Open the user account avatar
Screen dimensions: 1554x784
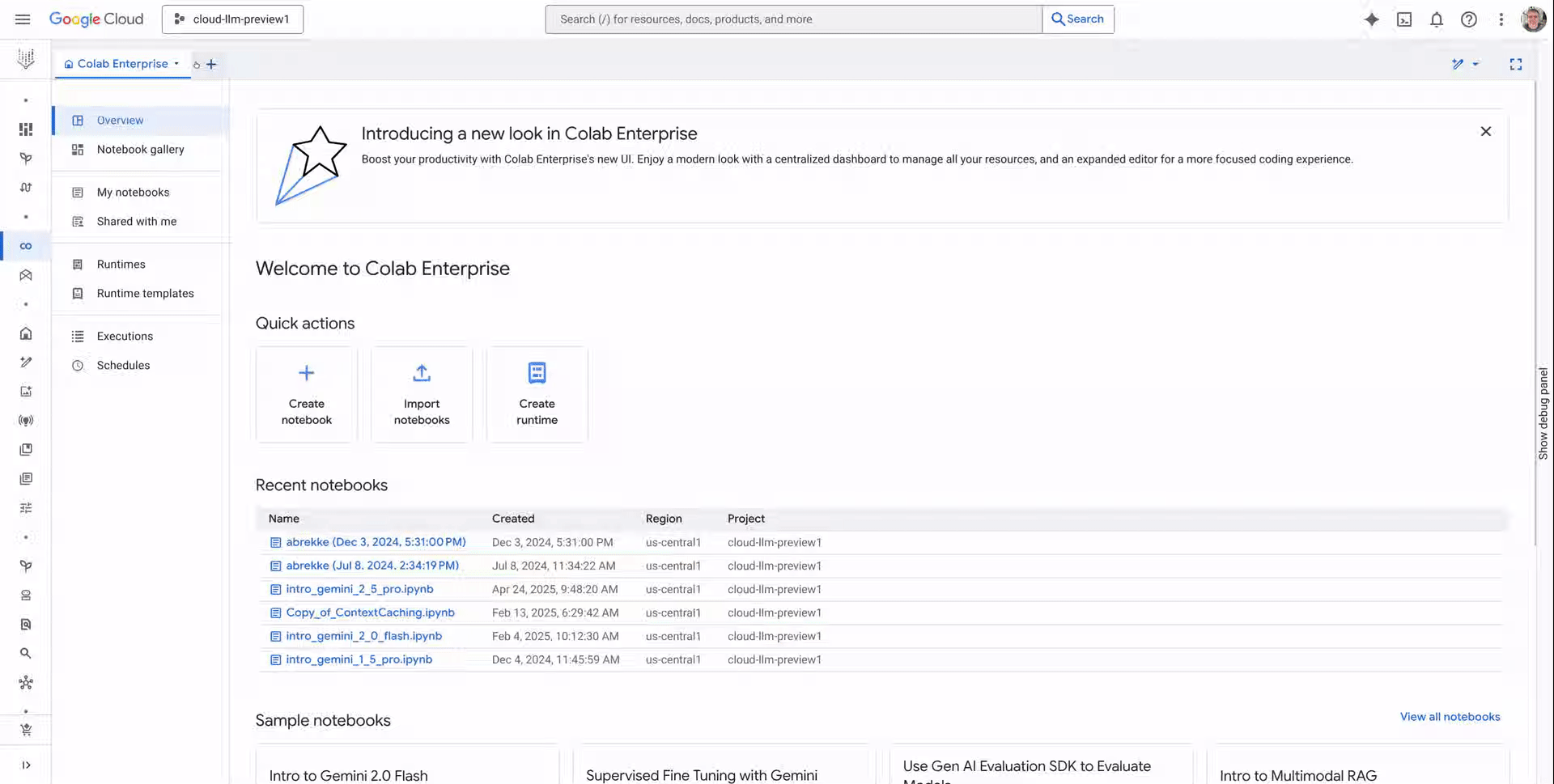[x=1534, y=19]
